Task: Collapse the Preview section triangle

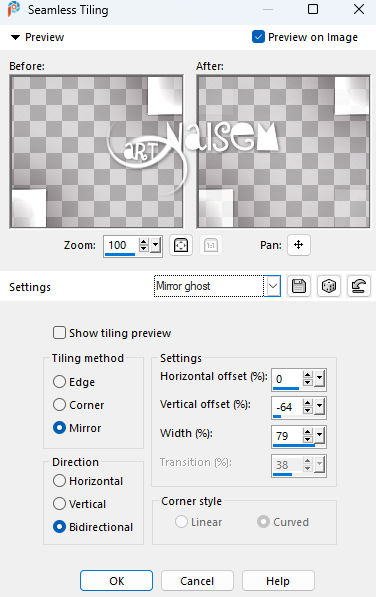Action: [15, 37]
